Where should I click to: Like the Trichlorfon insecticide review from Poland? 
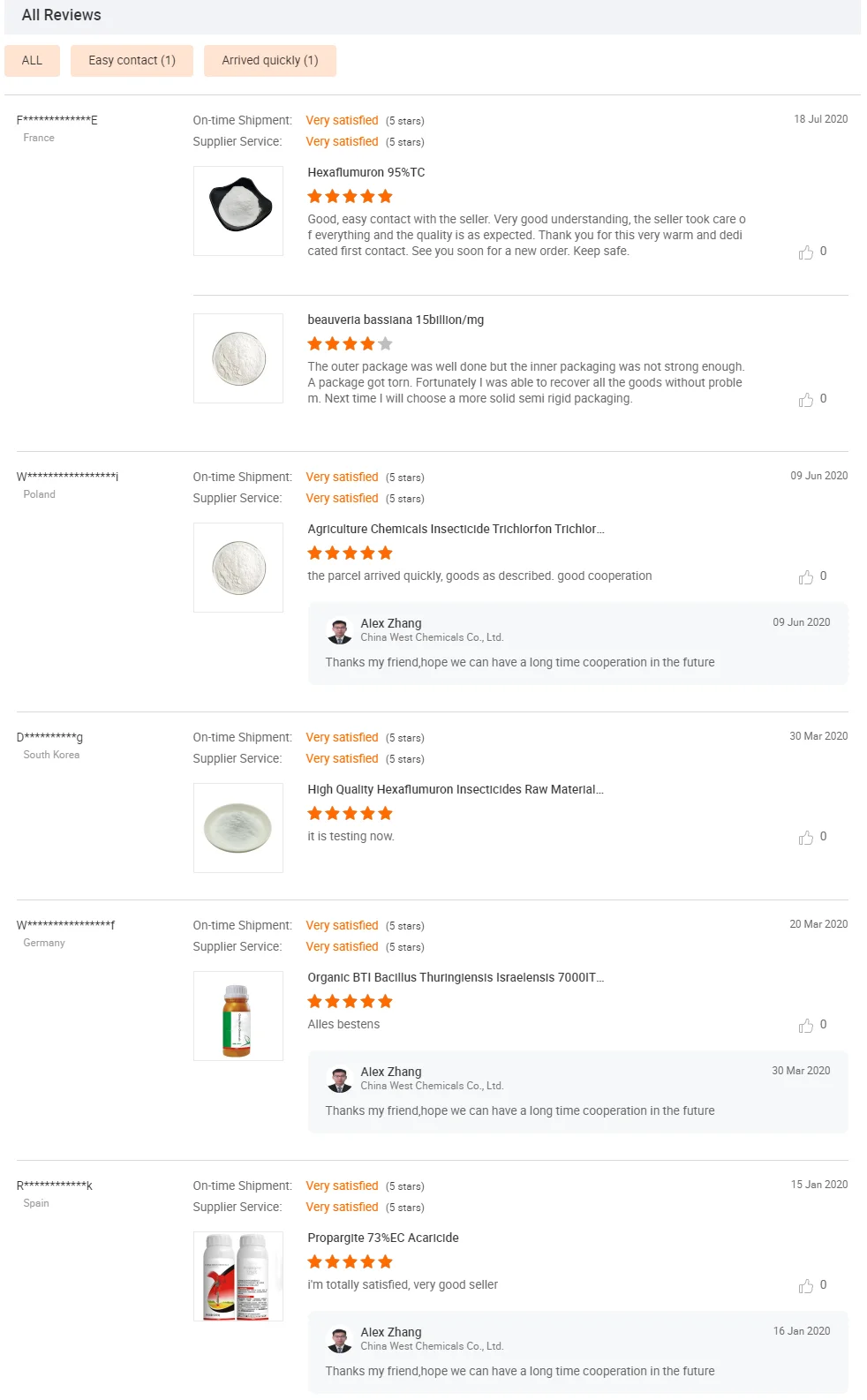[806, 577]
